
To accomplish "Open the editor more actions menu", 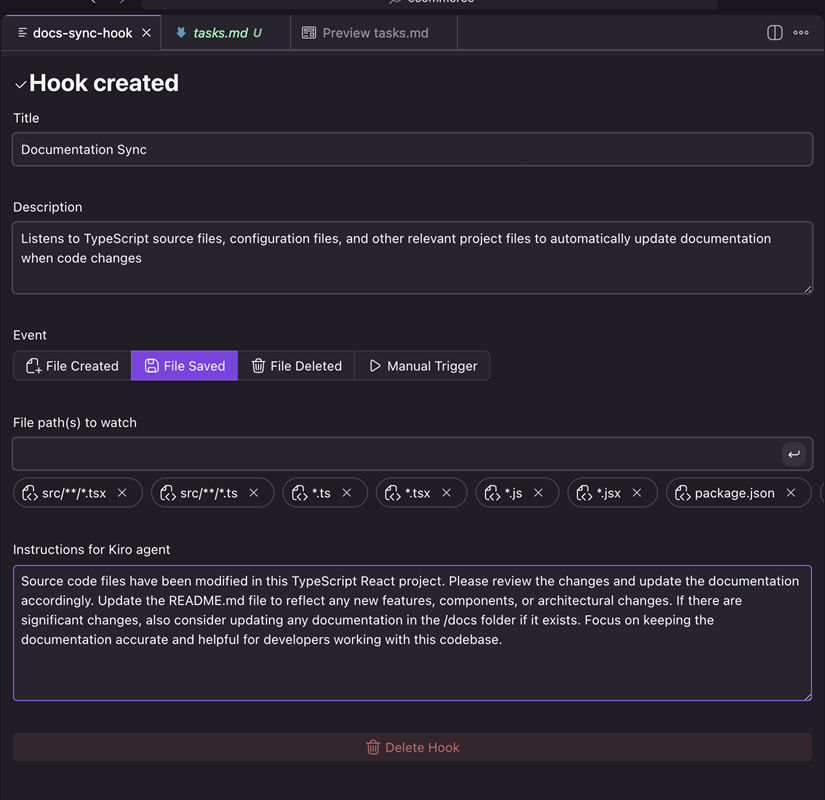I will (x=801, y=33).
